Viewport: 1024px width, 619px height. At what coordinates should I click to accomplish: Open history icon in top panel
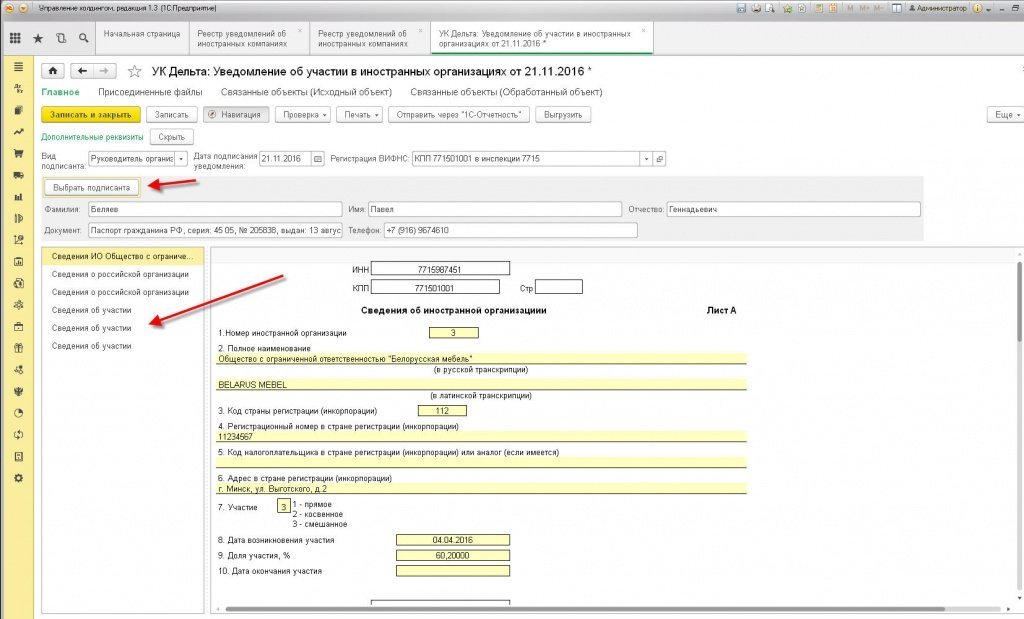click(x=61, y=39)
